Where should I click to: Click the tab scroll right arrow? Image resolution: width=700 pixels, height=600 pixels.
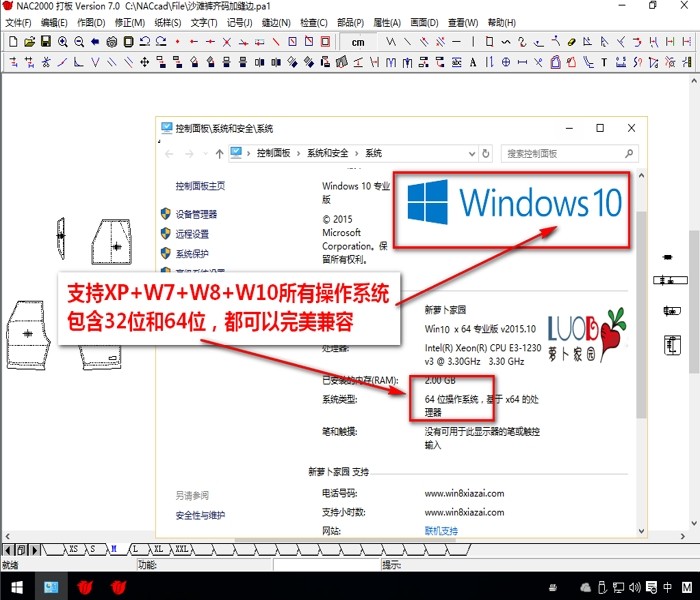pyautogui.click(x=35, y=550)
